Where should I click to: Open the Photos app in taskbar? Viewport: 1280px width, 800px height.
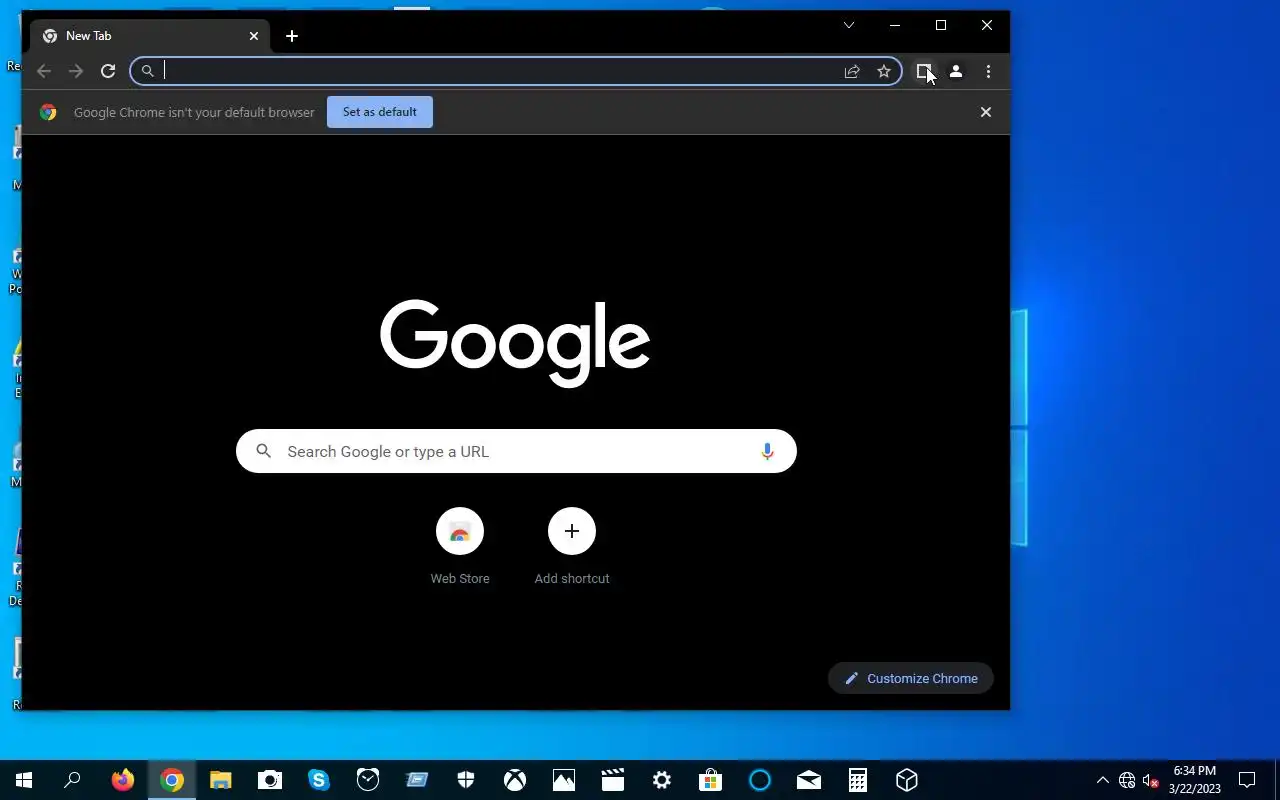pyautogui.click(x=564, y=780)
